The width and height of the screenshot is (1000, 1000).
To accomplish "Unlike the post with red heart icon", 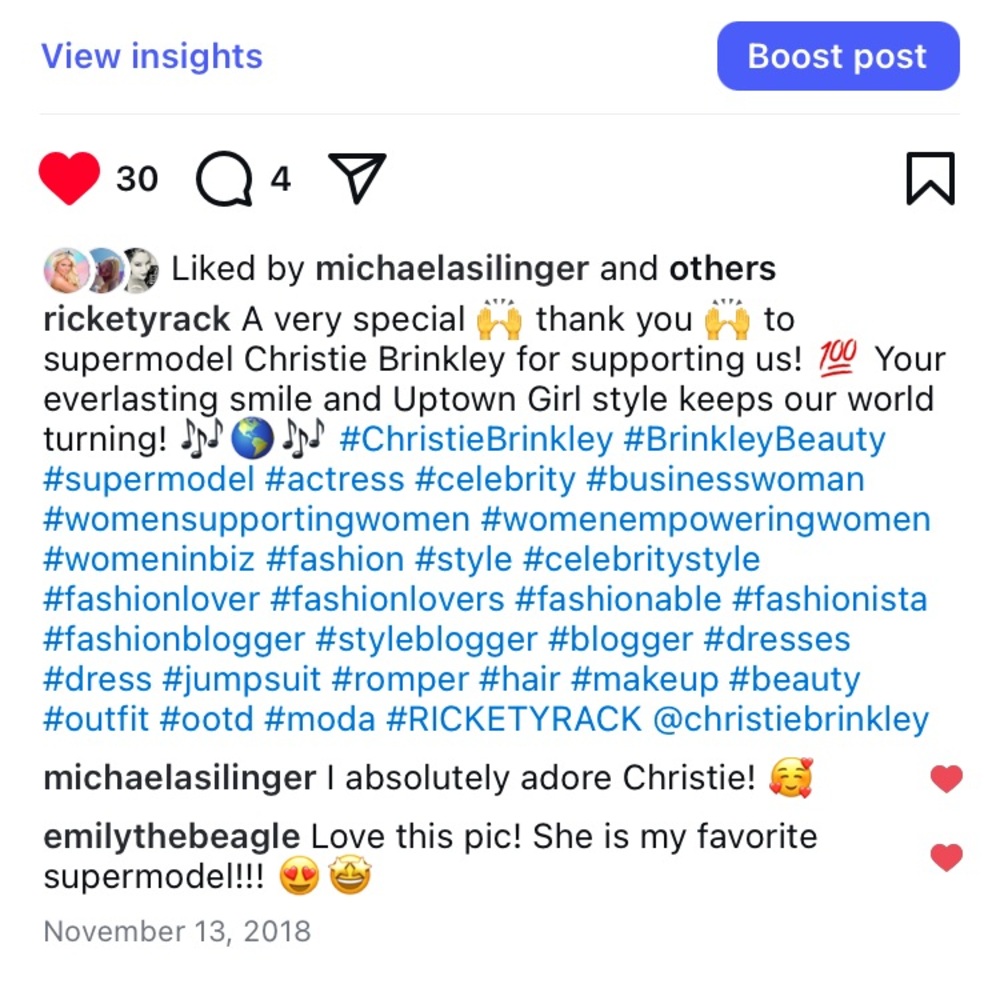I will [69, 179].
